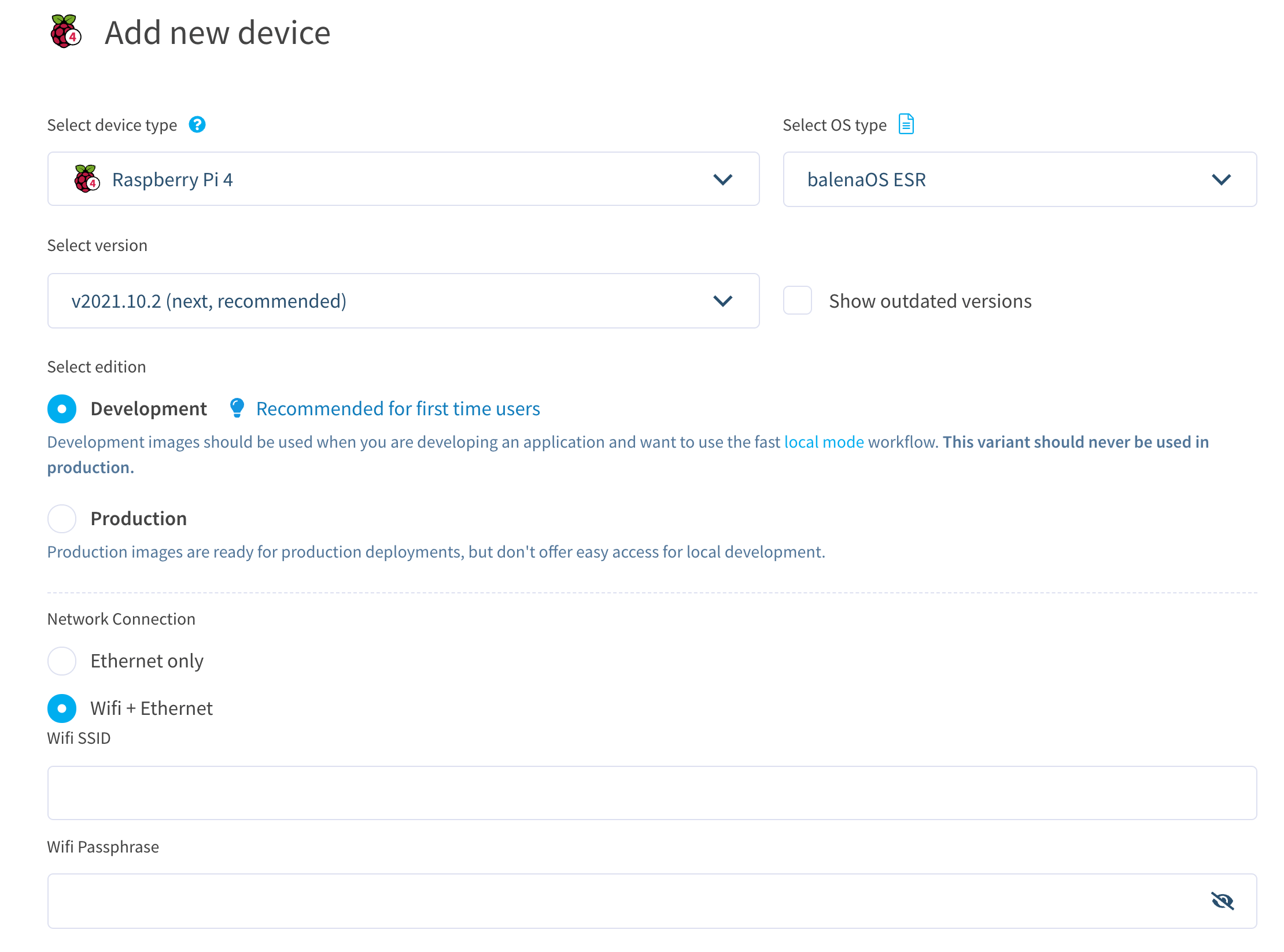
Task: Select the Wifi + Ethernet radio option
Action: (x=62, y=708)
